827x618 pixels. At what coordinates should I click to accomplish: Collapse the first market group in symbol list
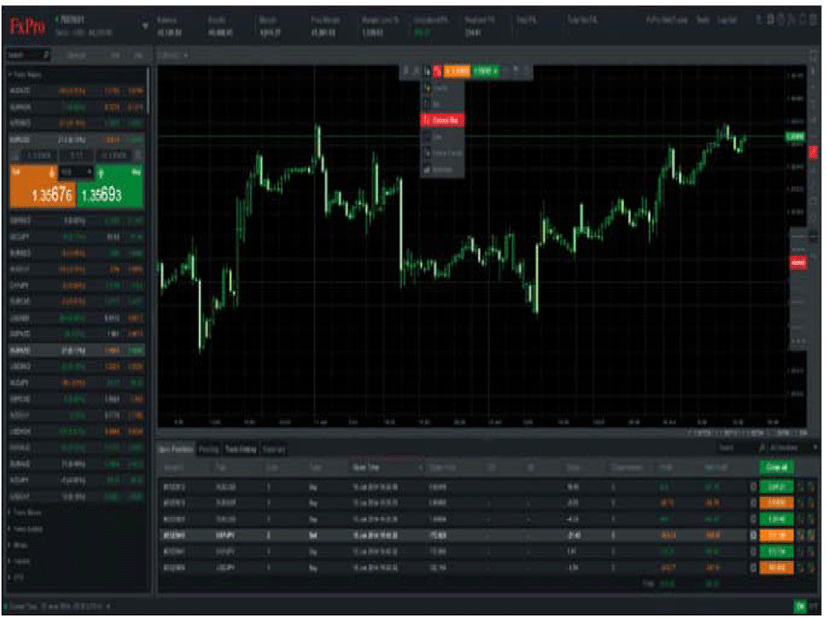(x=10, y=75)
